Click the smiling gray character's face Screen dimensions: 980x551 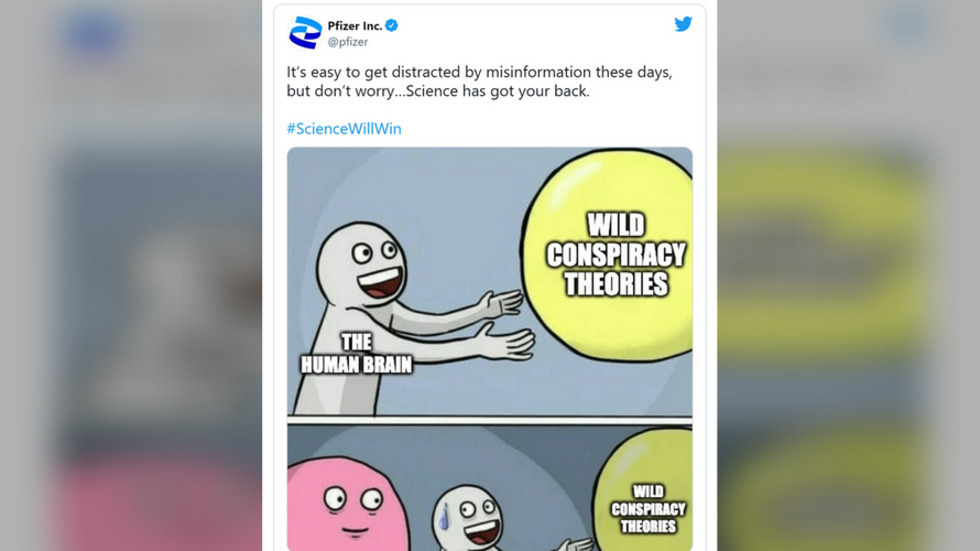click(x=362, y=264)
